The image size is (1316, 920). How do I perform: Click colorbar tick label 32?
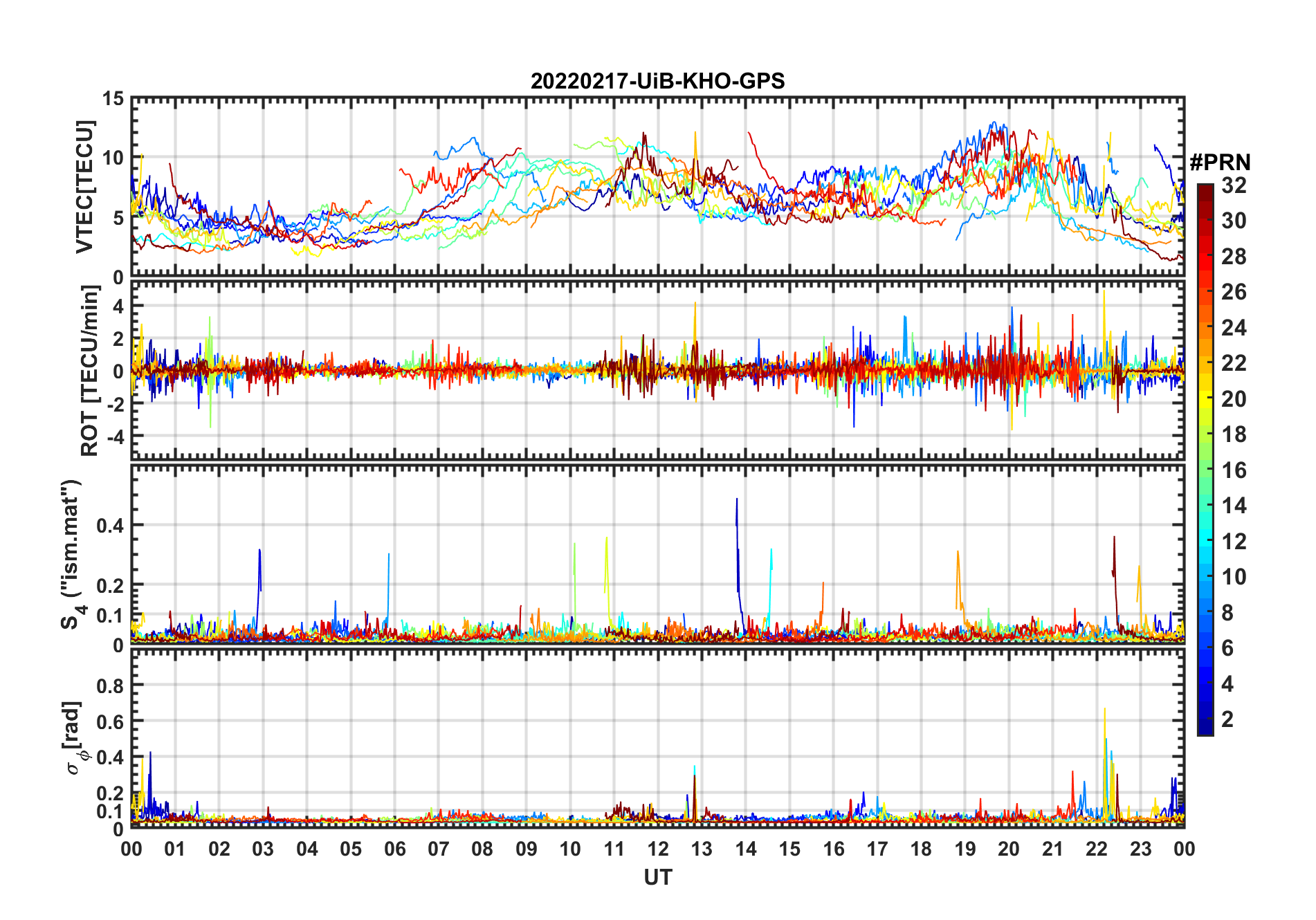(x=1234, y=185)
